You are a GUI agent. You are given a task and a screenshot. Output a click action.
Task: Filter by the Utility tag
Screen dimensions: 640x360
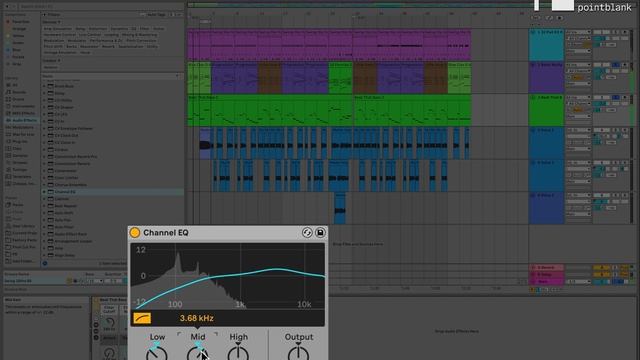(152, 47)
